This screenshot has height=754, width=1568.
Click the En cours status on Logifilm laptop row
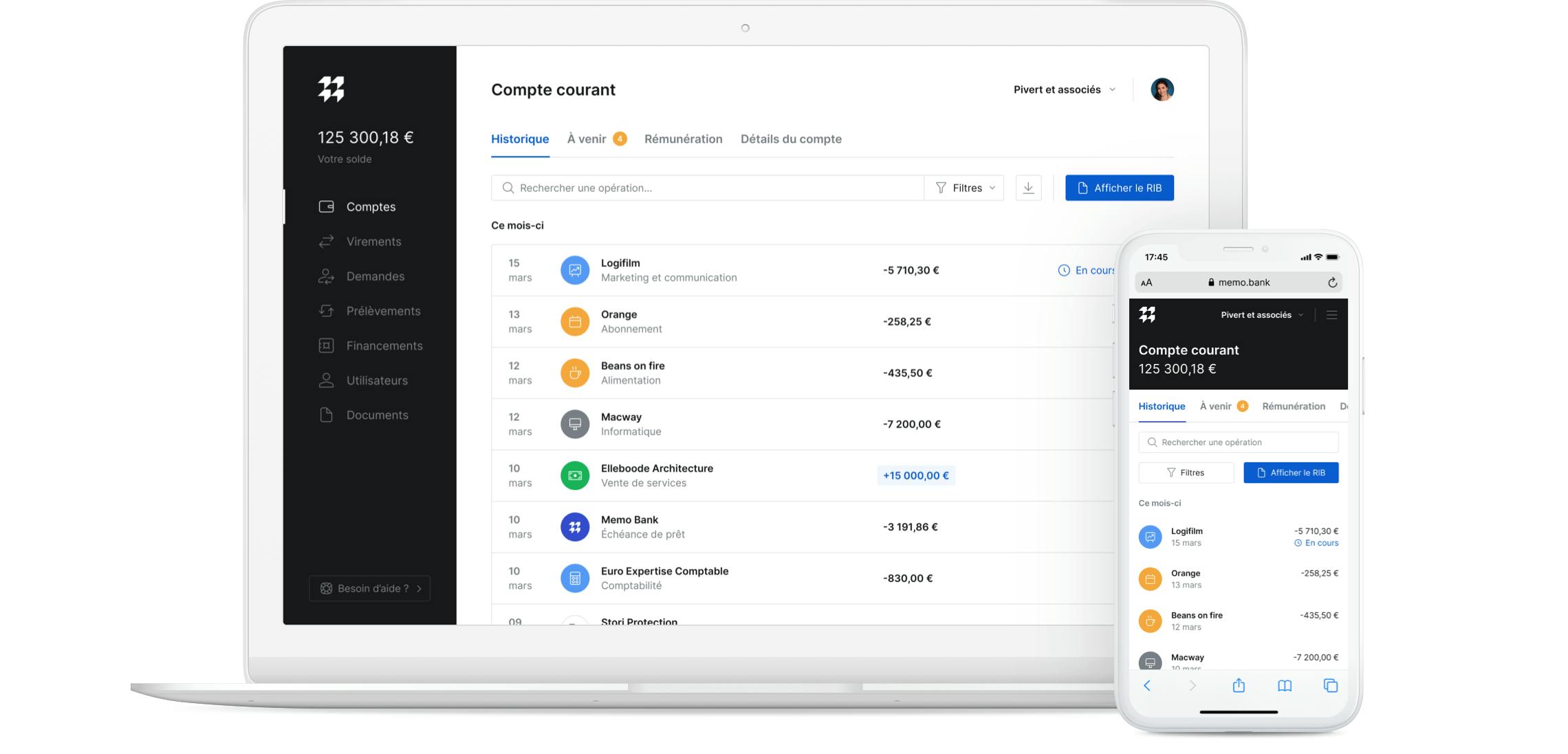tap(1086, 270)
